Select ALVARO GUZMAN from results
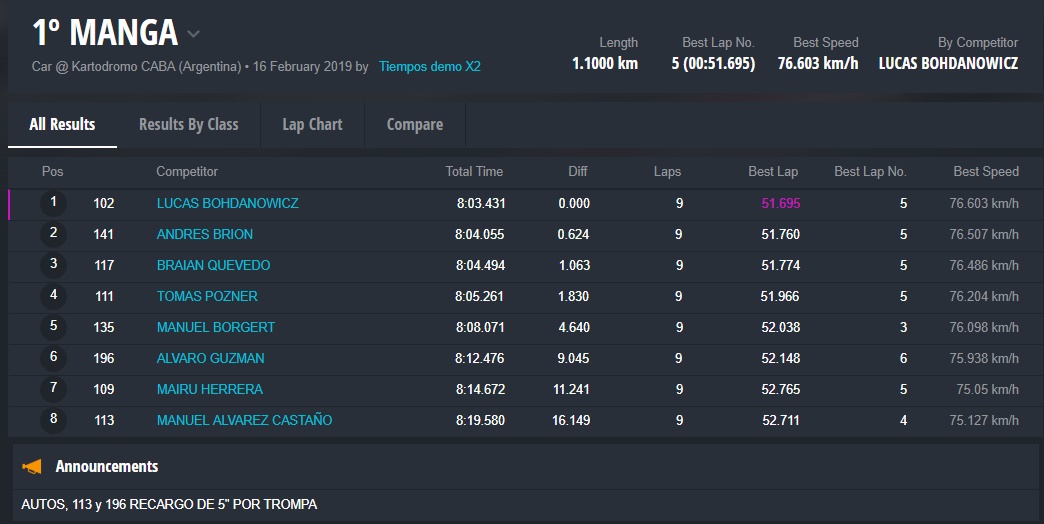Screen dimensions: 1044x524 (210, 358)
